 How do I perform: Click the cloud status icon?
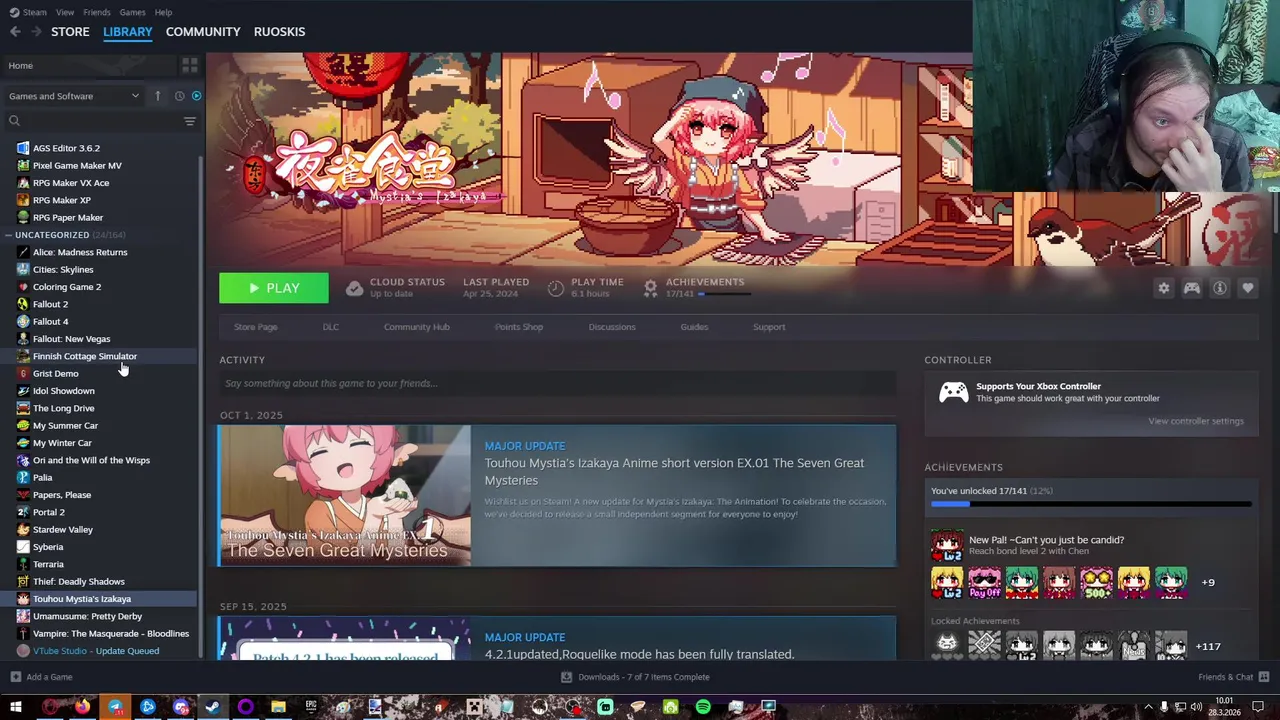354,288
